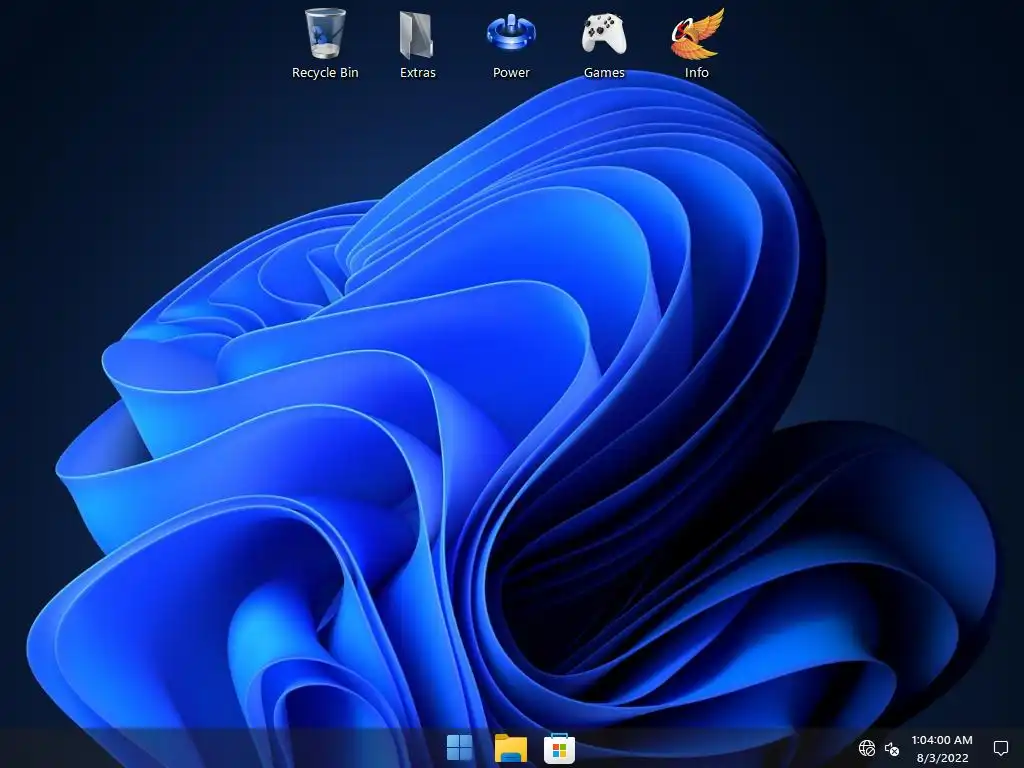Open the Games controller icon
This screenshot has width=1024, height=768.
click(x=604, y=34)
